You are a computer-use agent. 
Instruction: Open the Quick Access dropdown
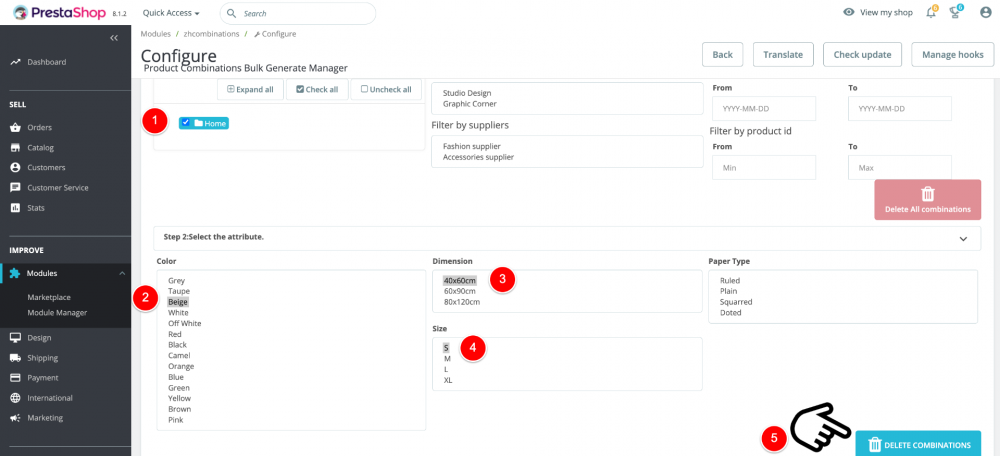(x=171, y=13)
